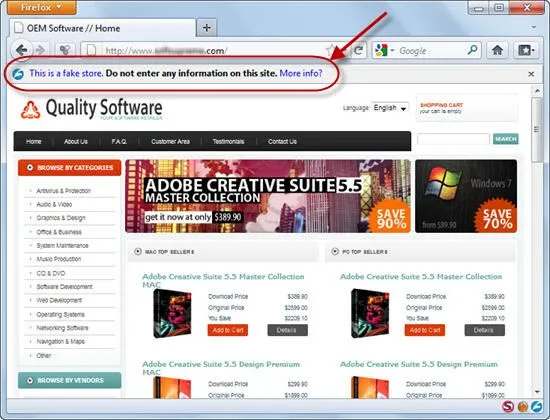Open the Adobe Creative Suite 5.5 banner
550x420 pixels.
[x=268, y=196]
